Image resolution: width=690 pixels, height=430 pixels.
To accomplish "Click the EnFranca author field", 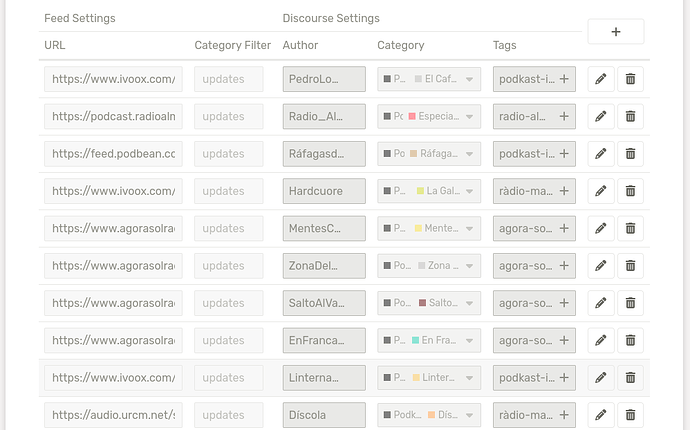I will point(324,340).
